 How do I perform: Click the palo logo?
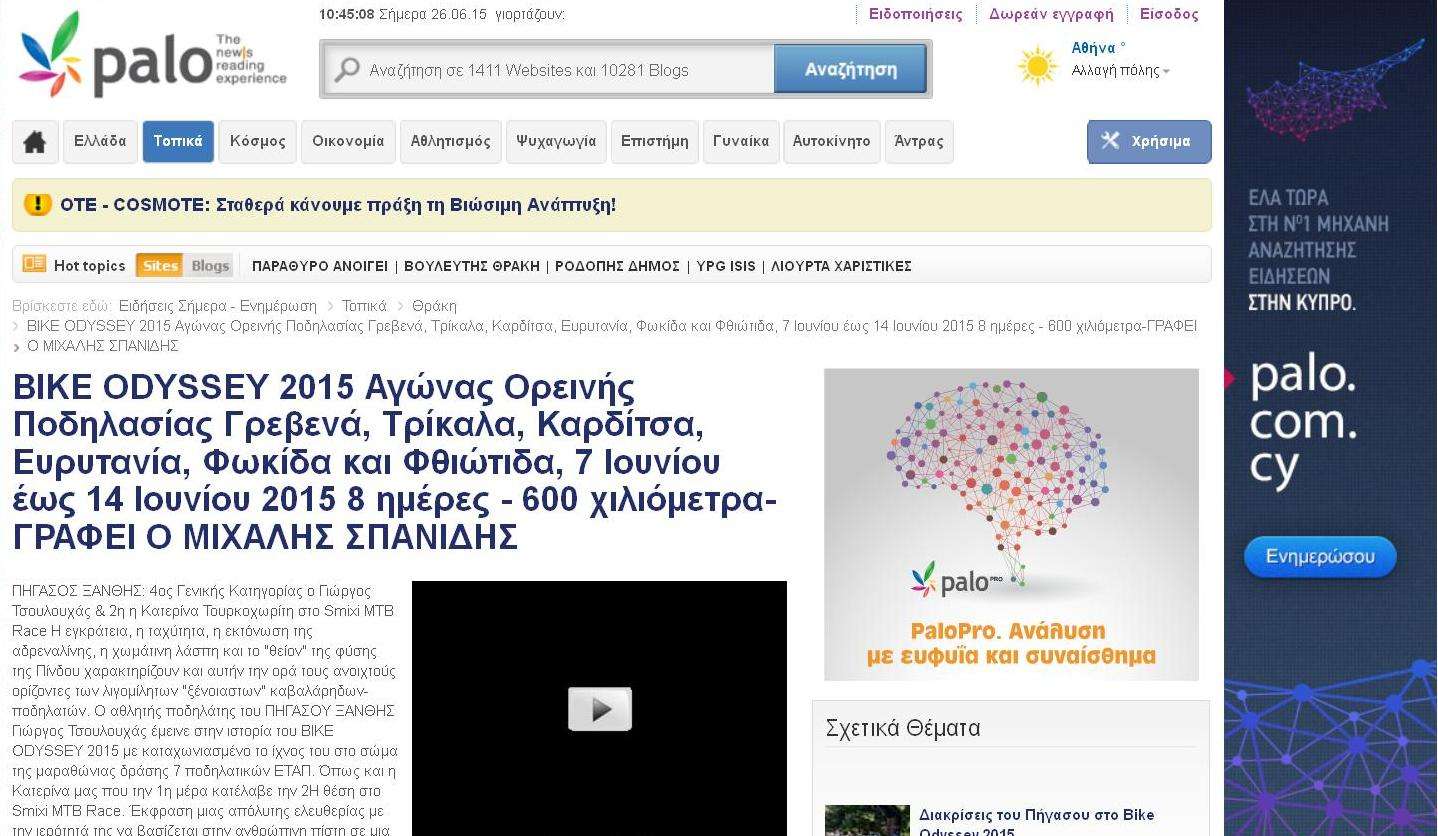pyautogui.click(x=152, y=55)
